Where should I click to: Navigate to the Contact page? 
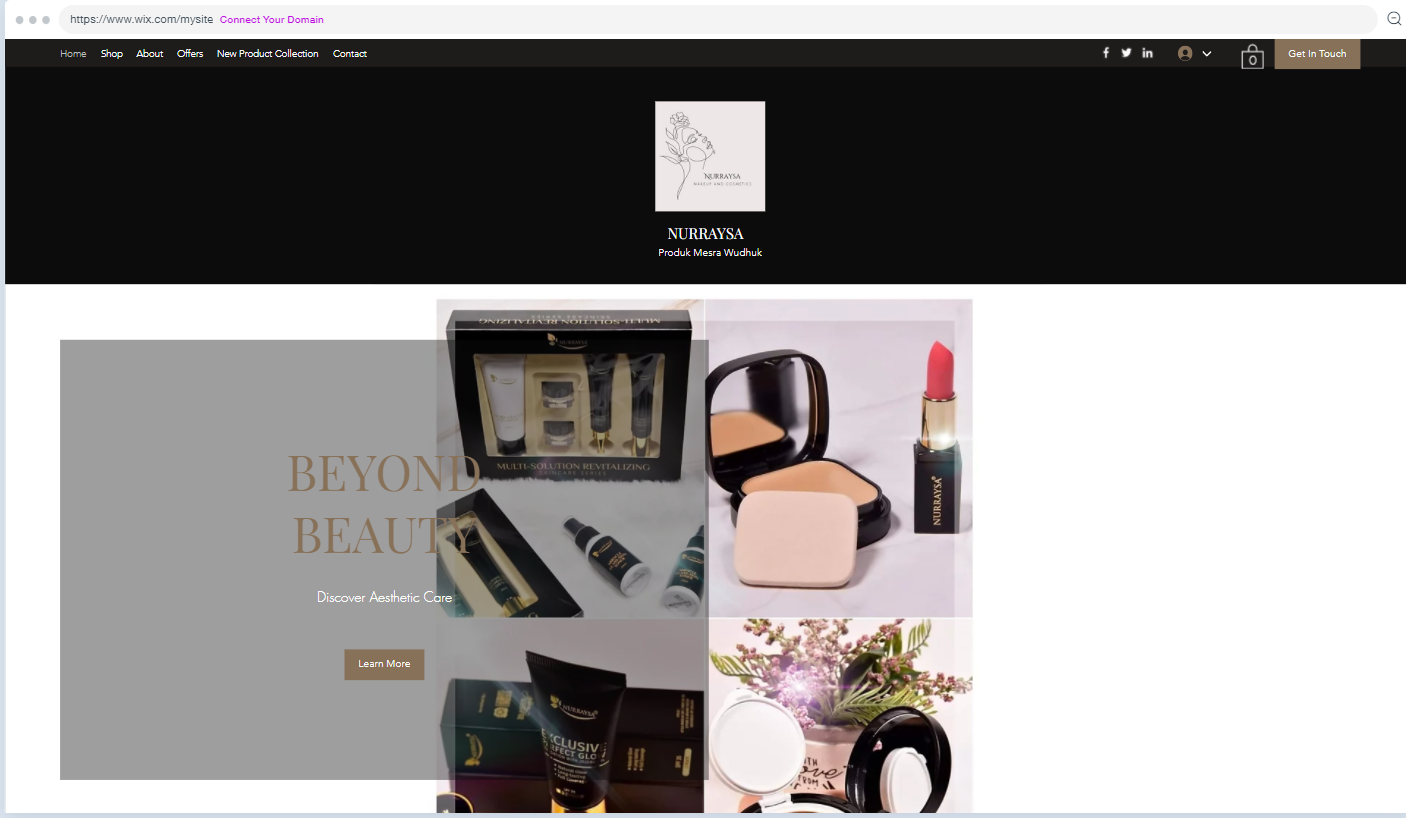(x=350, y=54)
